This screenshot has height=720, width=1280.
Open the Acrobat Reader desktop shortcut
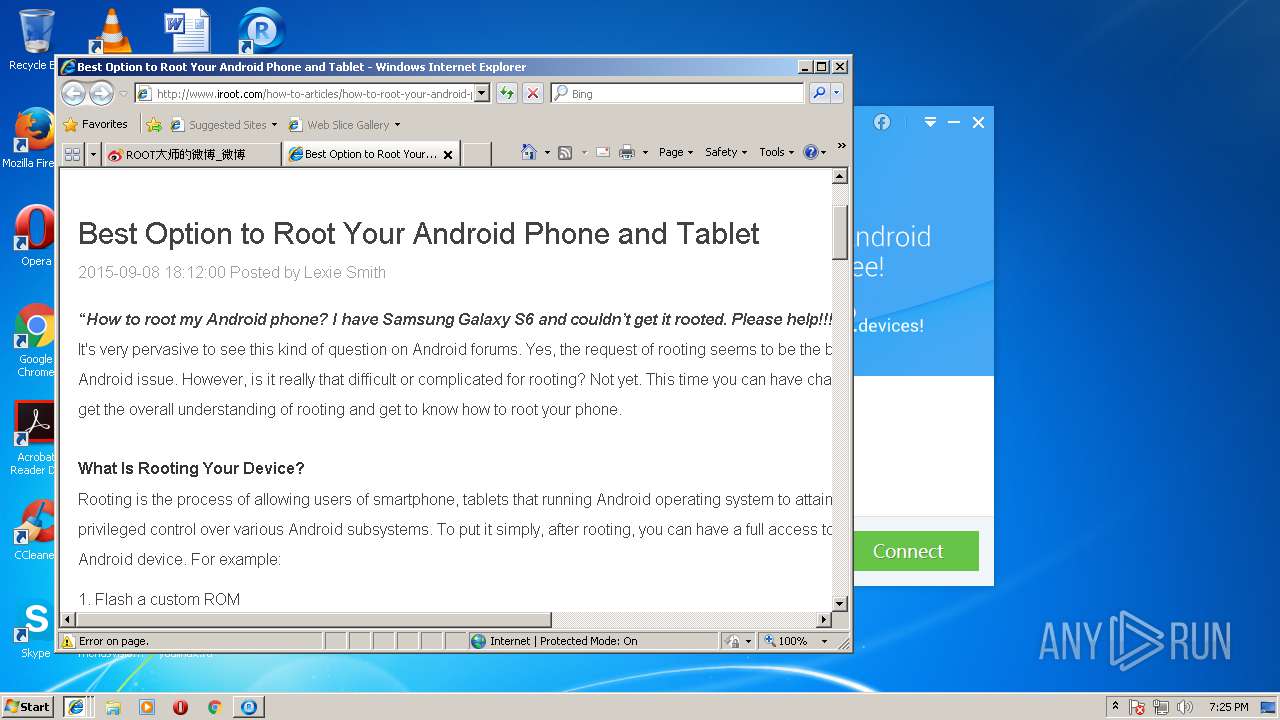point(35,438)
